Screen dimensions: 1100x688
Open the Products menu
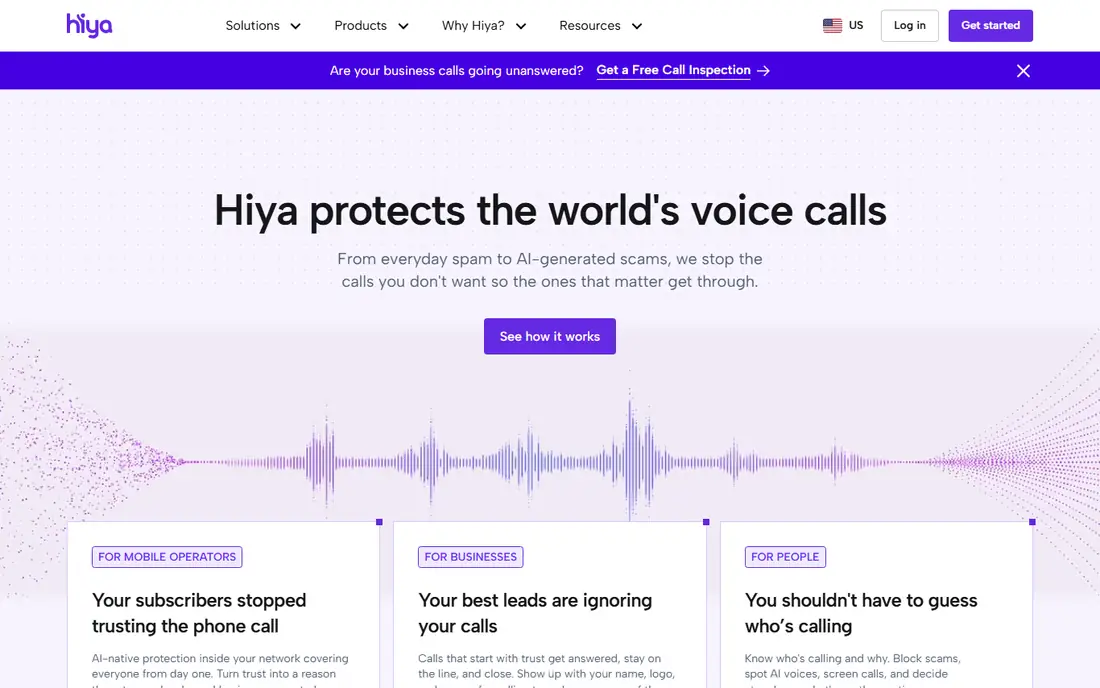[361, 25]
